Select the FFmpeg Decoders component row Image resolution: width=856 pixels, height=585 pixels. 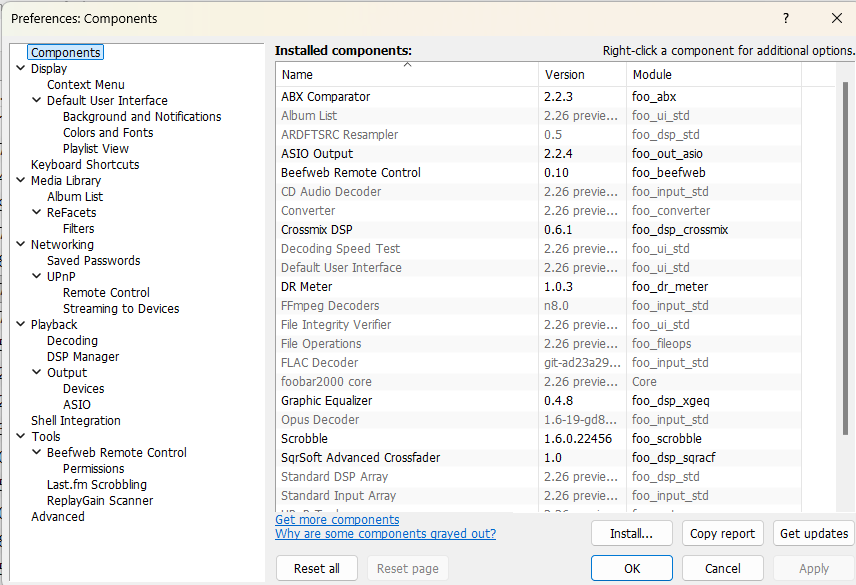538,306
